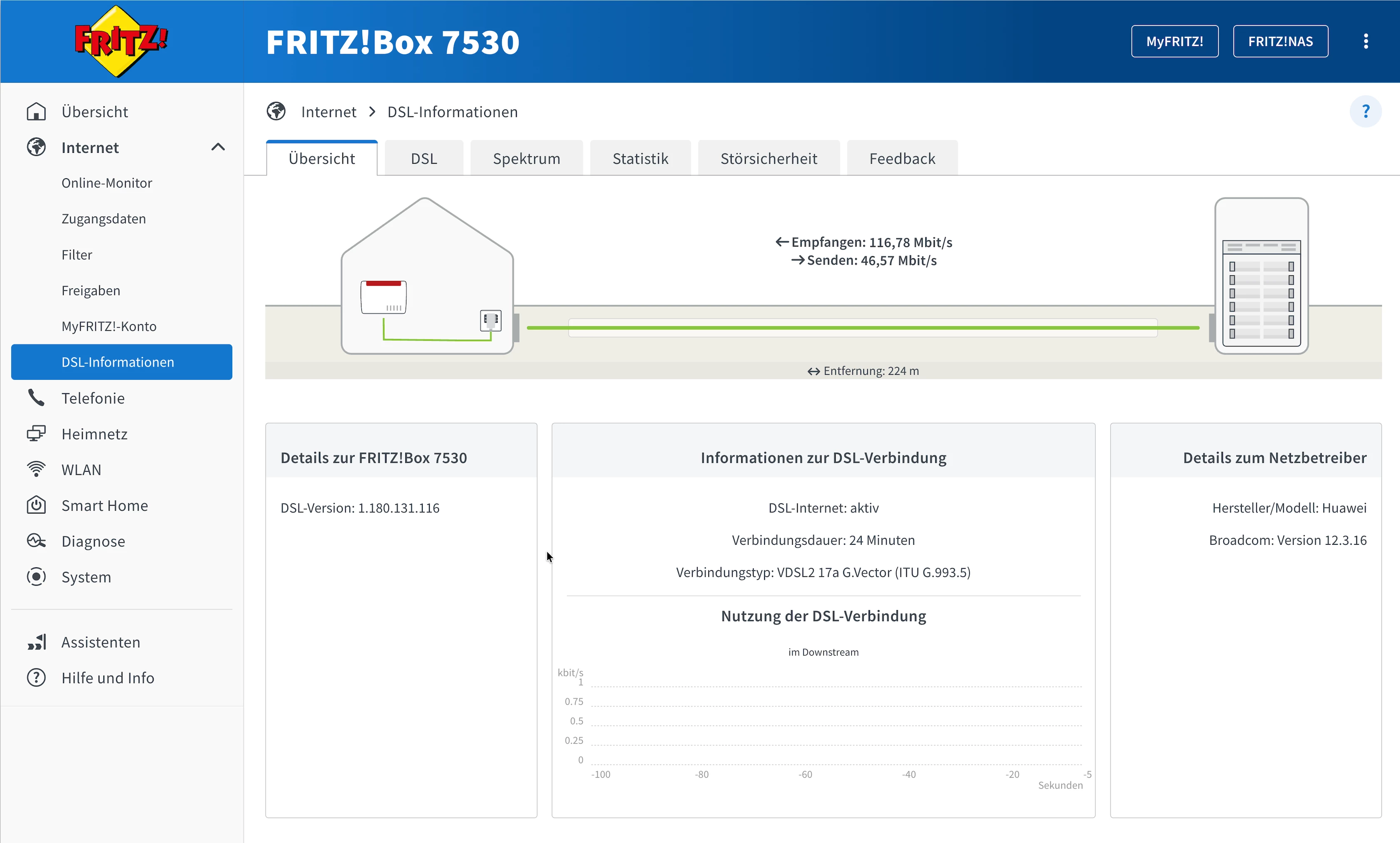The height and width of the screenshot is (843, 1400).
Task: Collapse the Internet menu chevron
Action: (218, 147)
